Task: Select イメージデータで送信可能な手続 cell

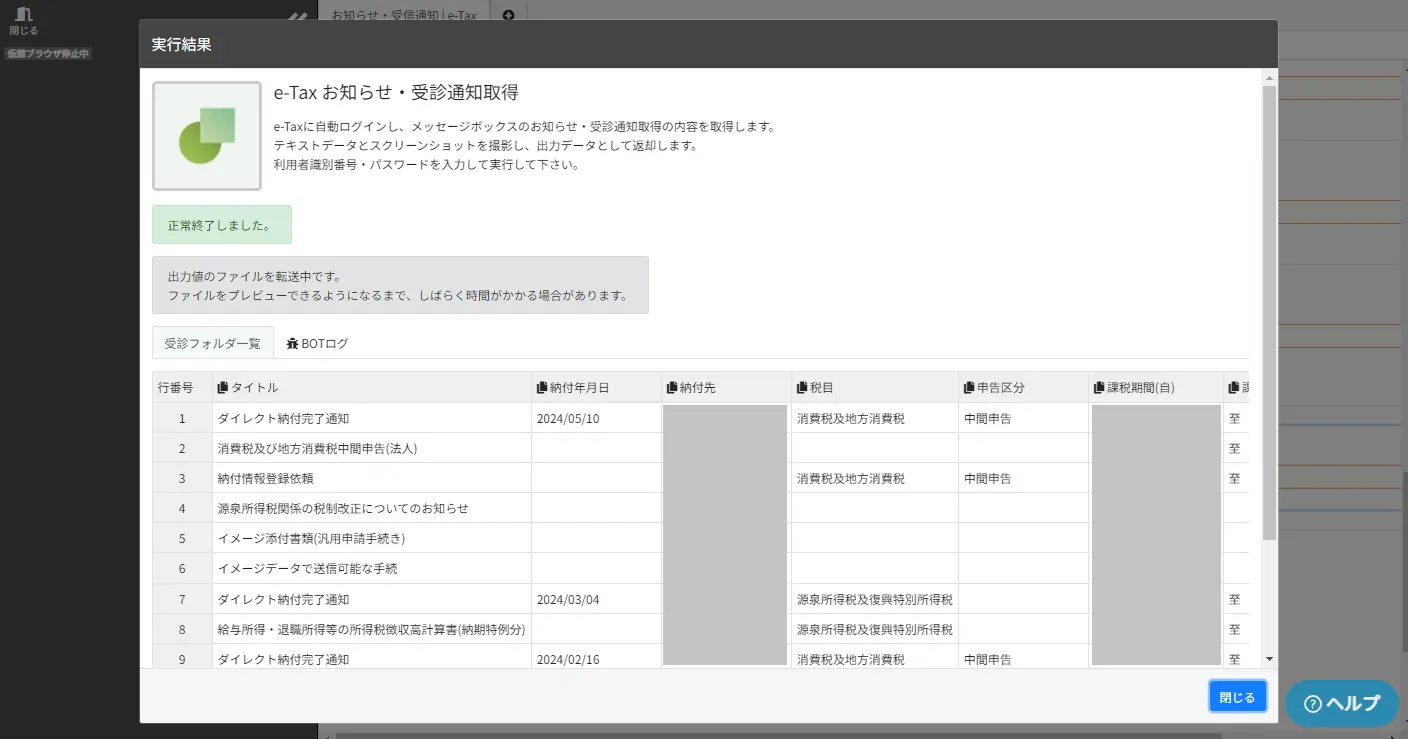Action: click(x=372, y=568)
